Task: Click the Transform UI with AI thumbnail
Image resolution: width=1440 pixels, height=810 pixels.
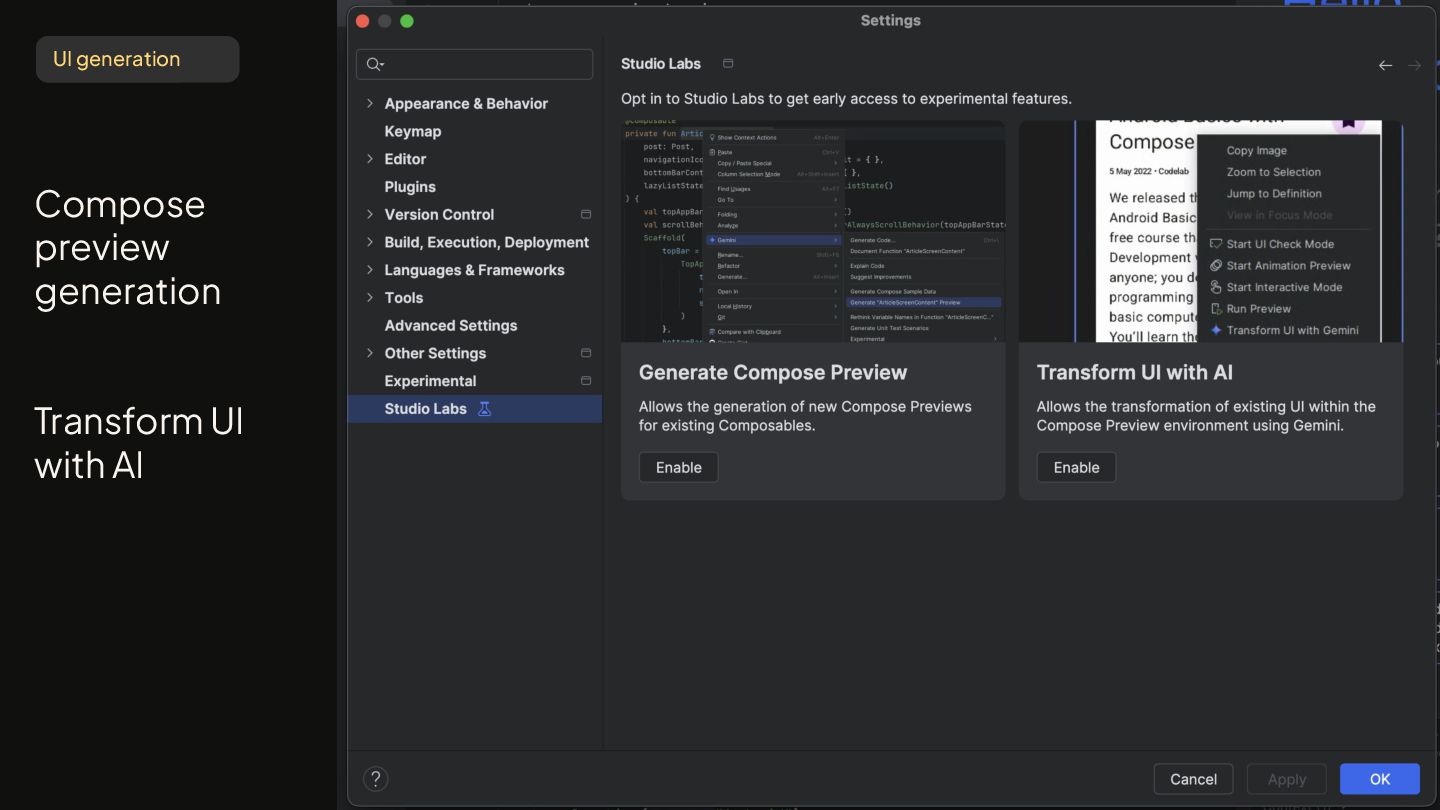Action: 1210,232
